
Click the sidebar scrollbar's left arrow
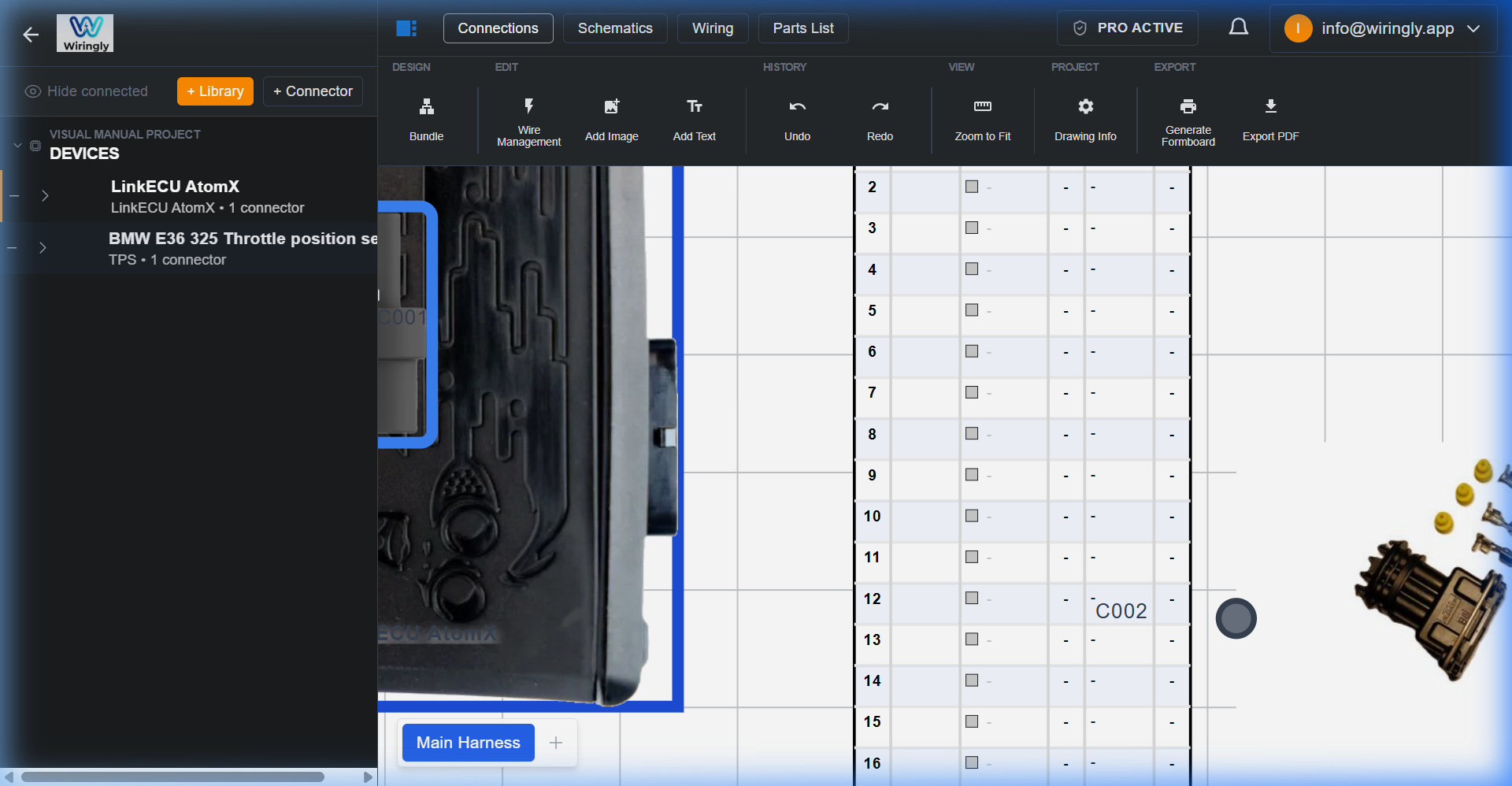(x=9, y=777)
